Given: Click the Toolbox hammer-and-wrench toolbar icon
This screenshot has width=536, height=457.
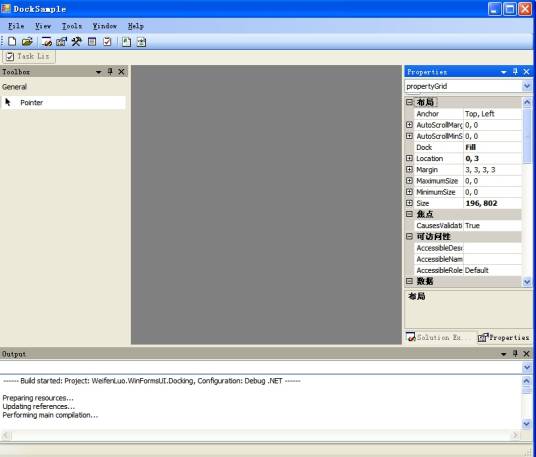Looking at the screenshot, I should pos(77,42).
